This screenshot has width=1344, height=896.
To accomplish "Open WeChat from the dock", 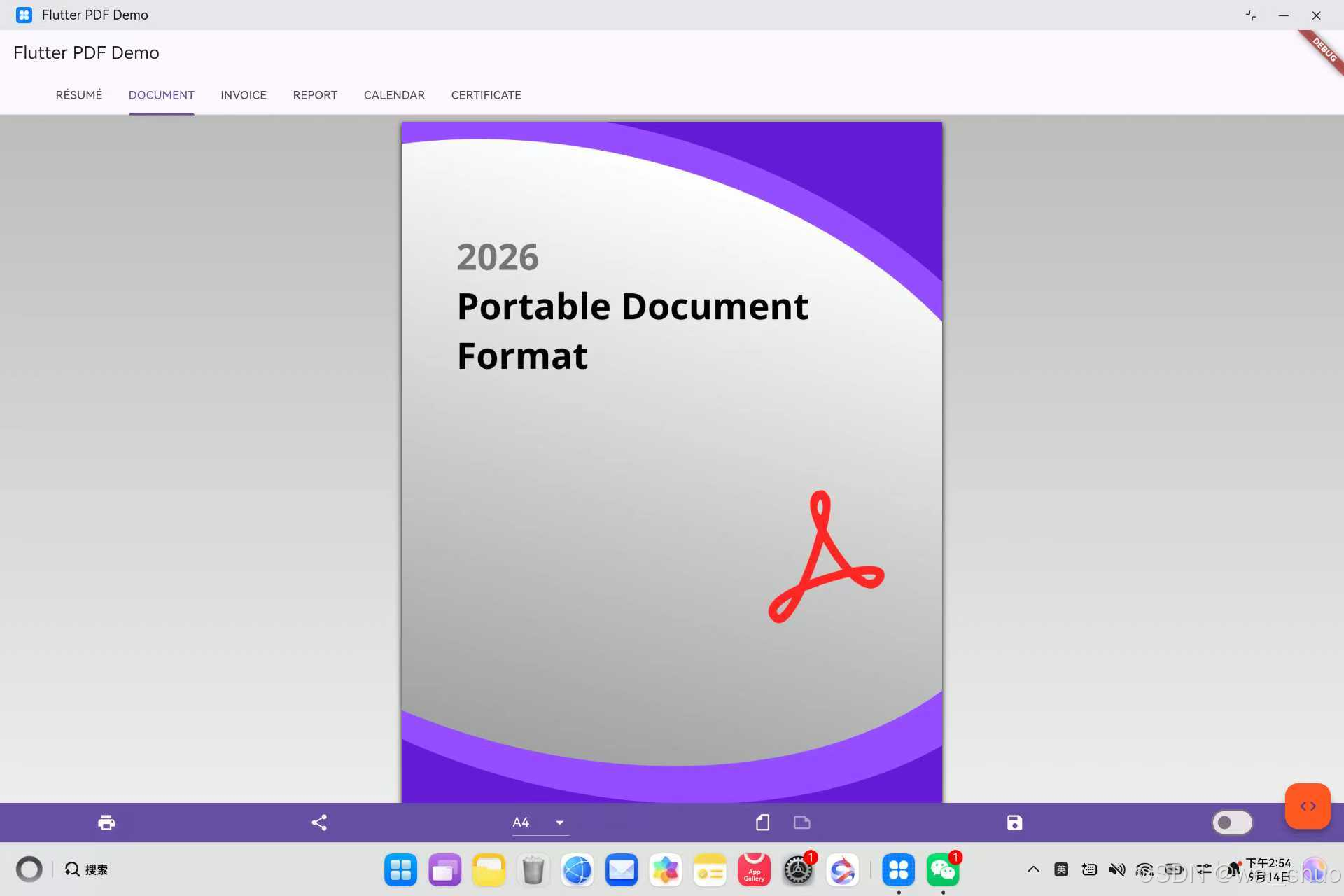I will click(x=943, y=870).
